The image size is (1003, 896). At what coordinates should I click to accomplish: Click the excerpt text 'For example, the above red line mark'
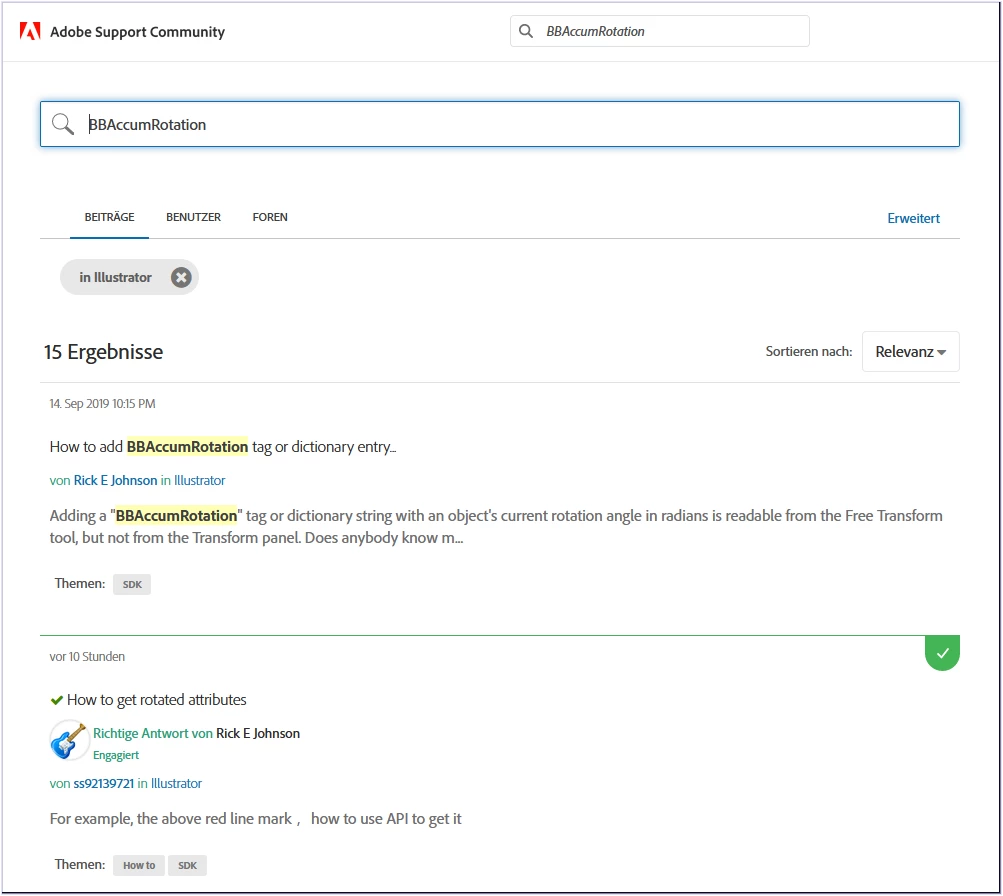click(x=171, y=819)
